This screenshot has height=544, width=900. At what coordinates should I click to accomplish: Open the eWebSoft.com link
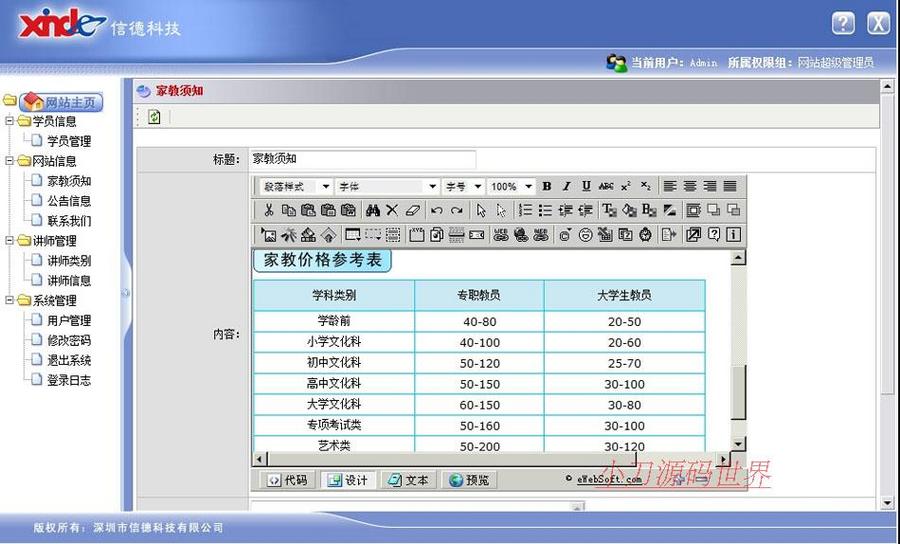[609, 479]
